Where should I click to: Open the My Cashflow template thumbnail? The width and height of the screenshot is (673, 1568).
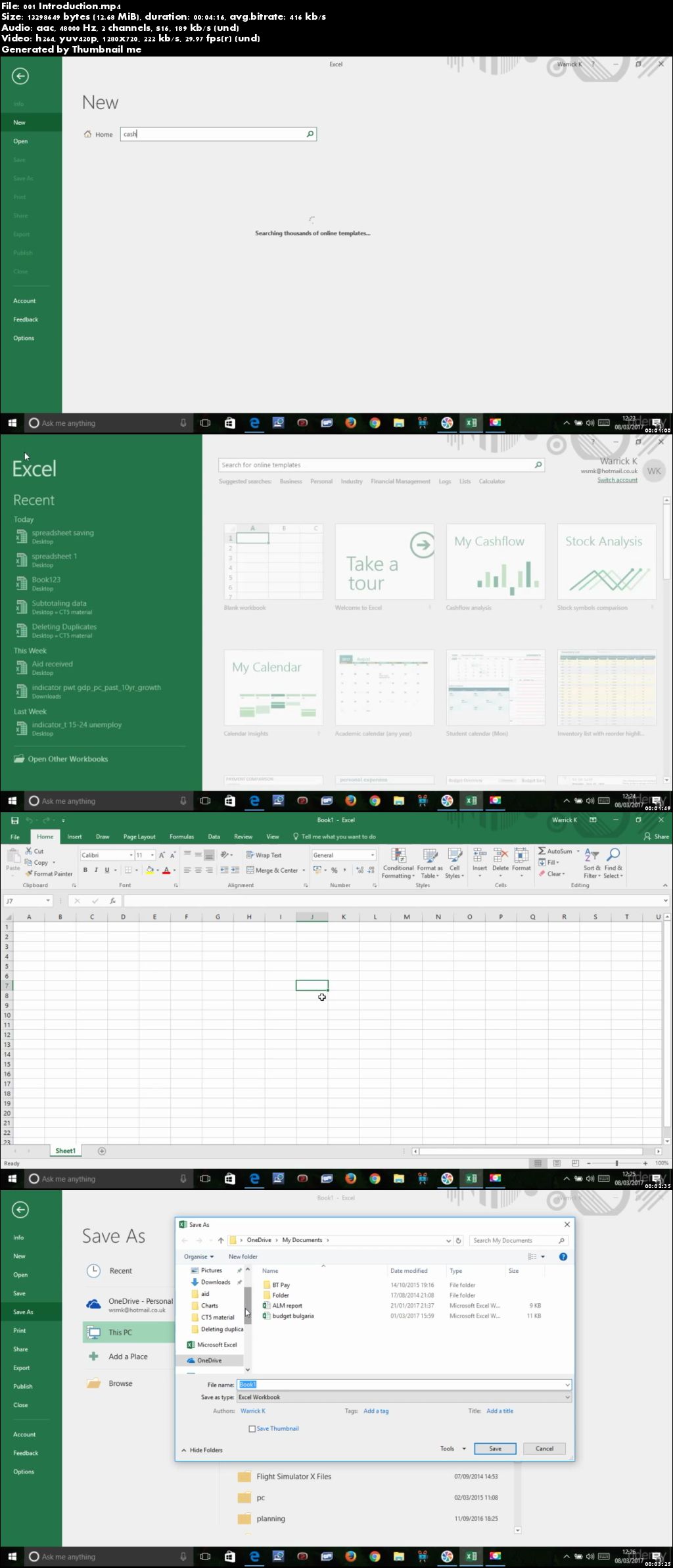pyautogui.click(x=496, y=561)
